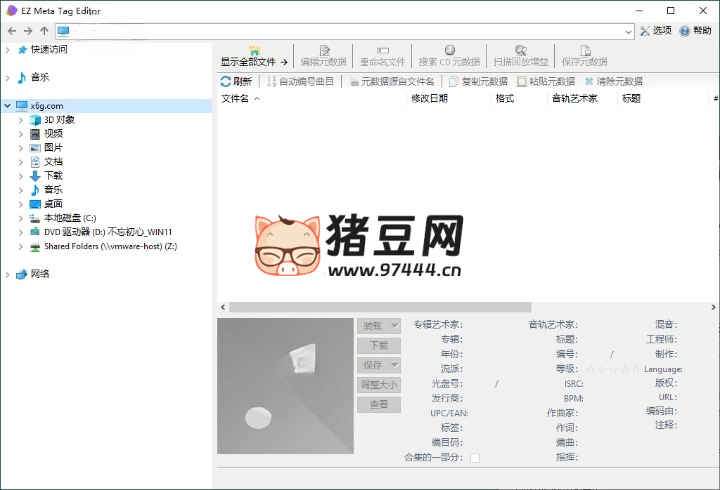Select 本地磁盘 (C:) drive icon
This screenshot has width=720, height=490.
(35, 218)
